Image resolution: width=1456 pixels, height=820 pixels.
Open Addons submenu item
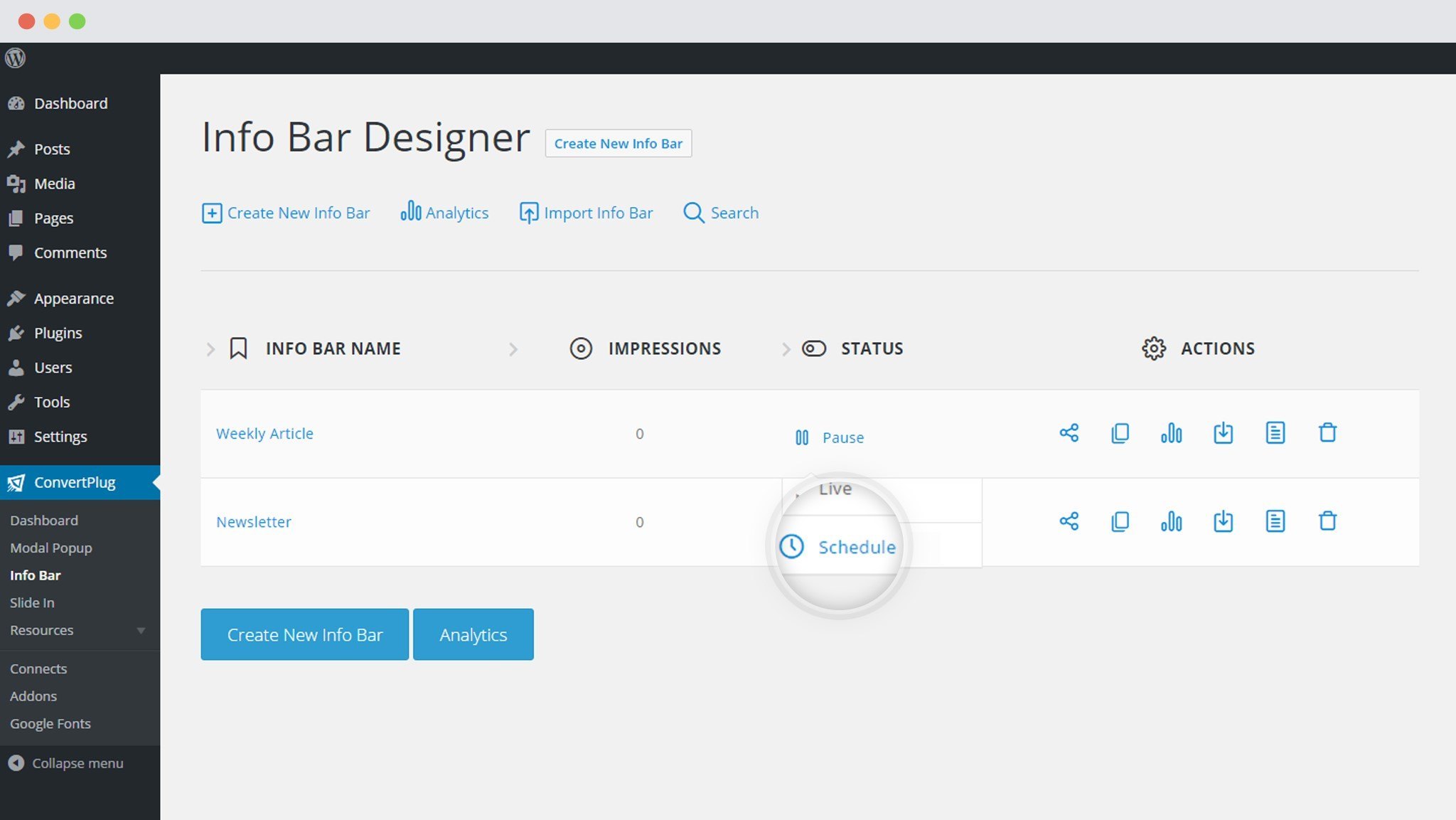33,696
